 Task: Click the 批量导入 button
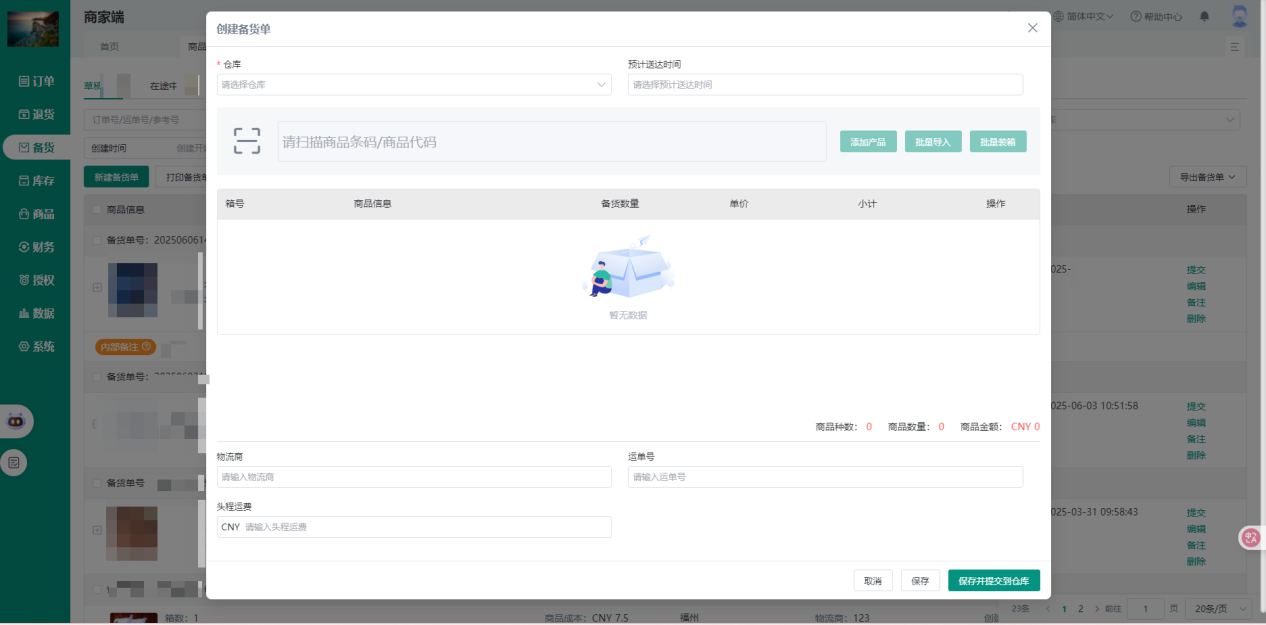pos(933,142)
